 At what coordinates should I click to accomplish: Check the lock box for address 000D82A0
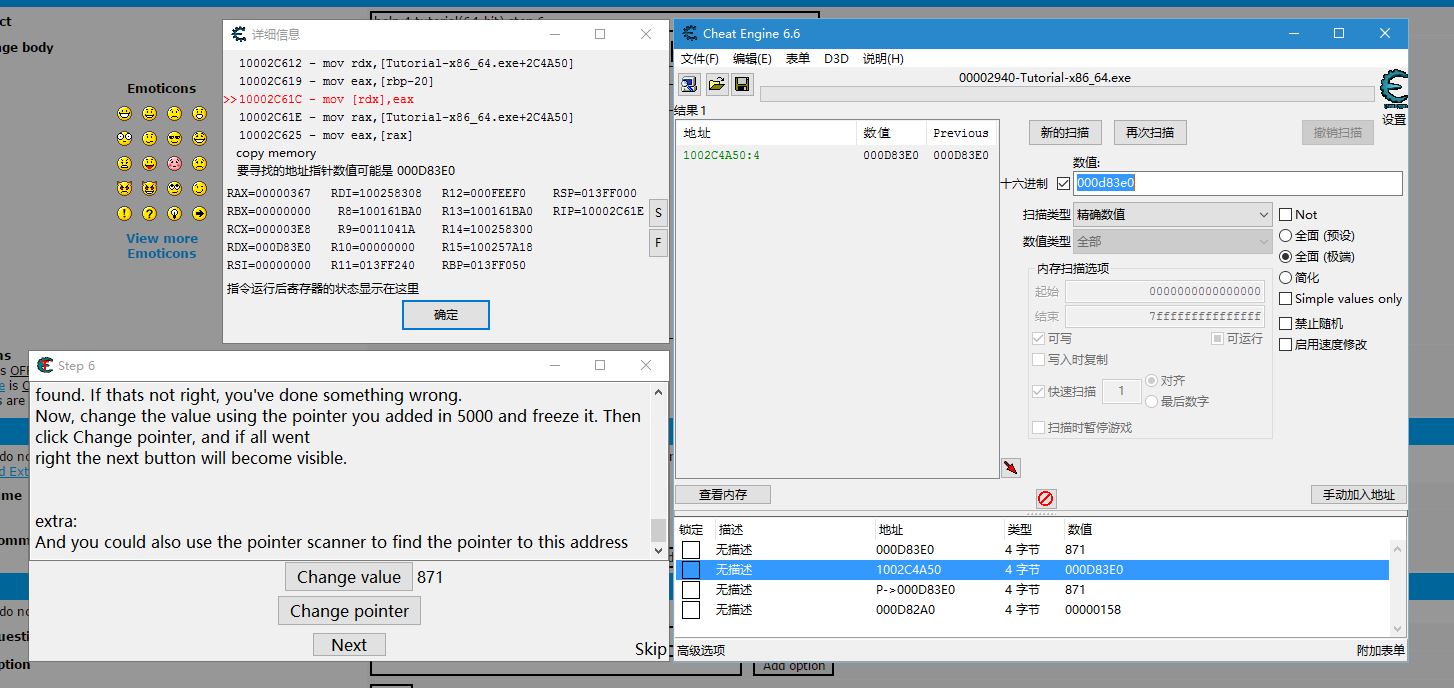point(691,610)
